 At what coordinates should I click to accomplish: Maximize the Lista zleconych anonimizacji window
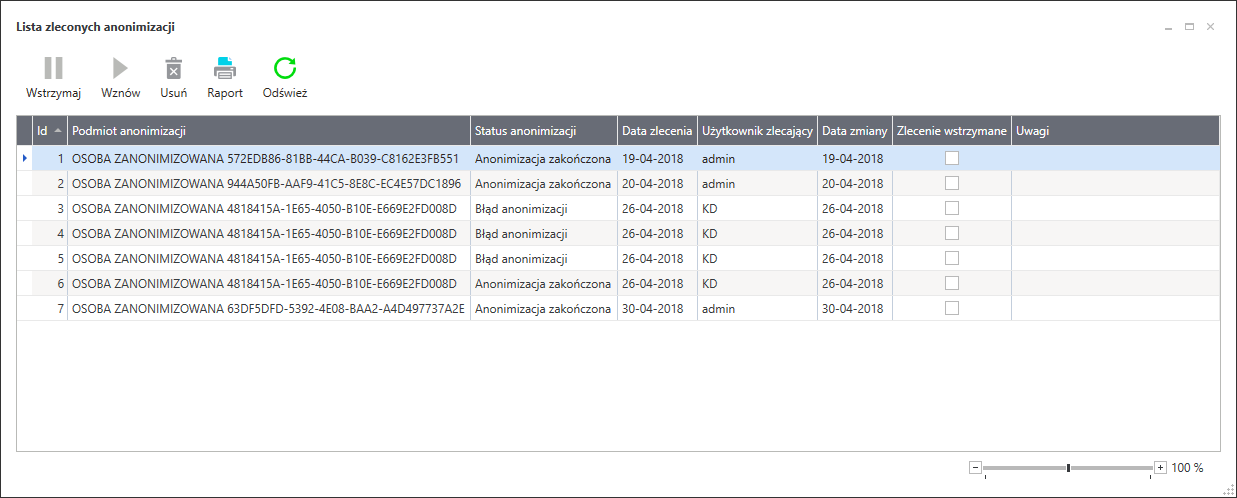point(1189,27)
